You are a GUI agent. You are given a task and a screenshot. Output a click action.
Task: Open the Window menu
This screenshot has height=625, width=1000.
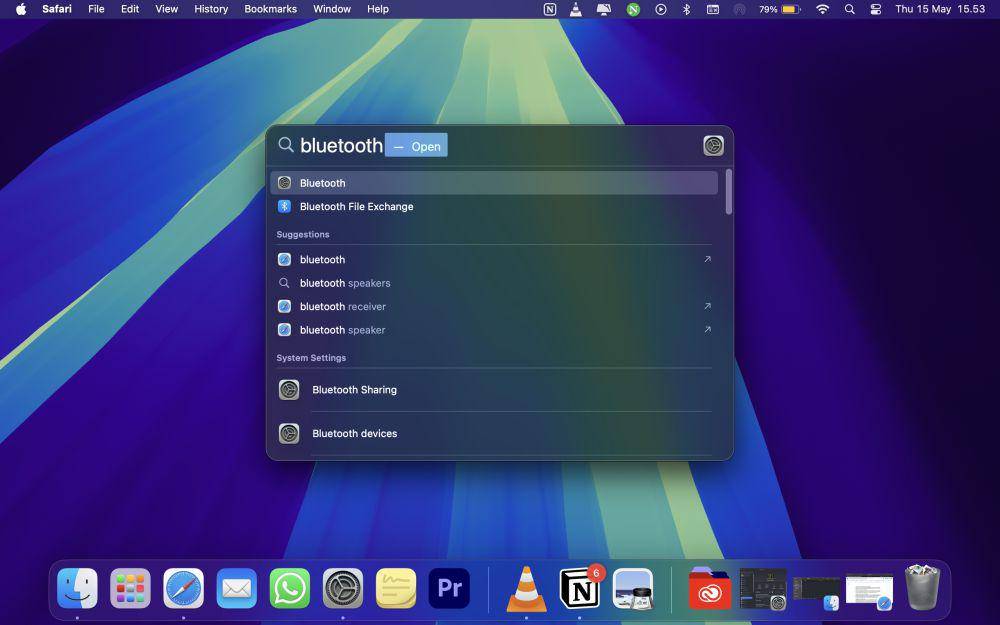click(x=332, y=9)
